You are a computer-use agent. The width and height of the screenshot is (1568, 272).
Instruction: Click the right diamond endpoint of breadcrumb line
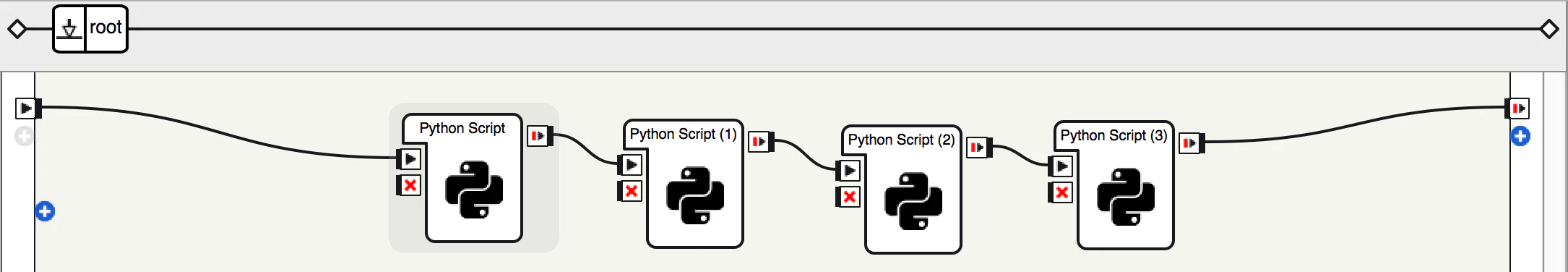coord(1549,29)
